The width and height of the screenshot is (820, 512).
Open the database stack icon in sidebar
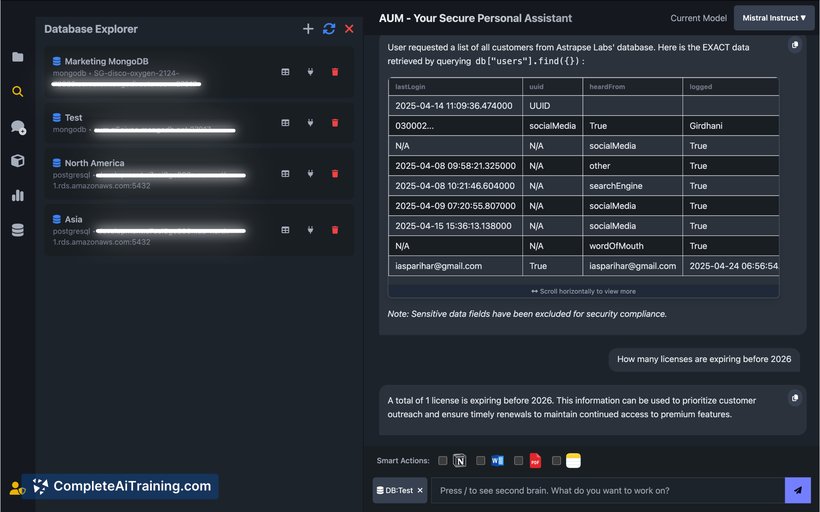[18, 230]
